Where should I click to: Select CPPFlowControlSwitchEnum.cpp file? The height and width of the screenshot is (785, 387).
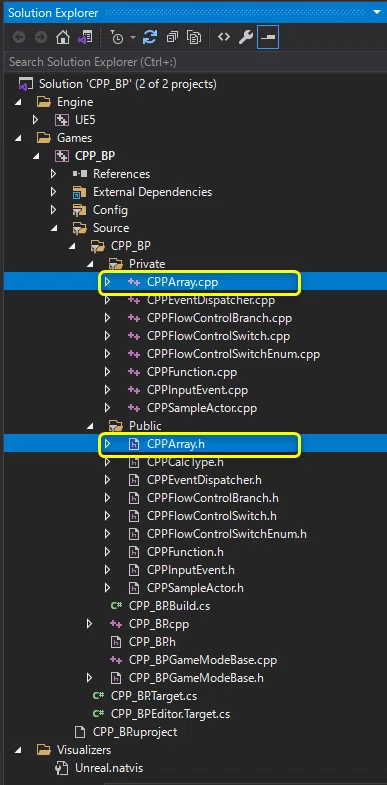coord(233,354)
